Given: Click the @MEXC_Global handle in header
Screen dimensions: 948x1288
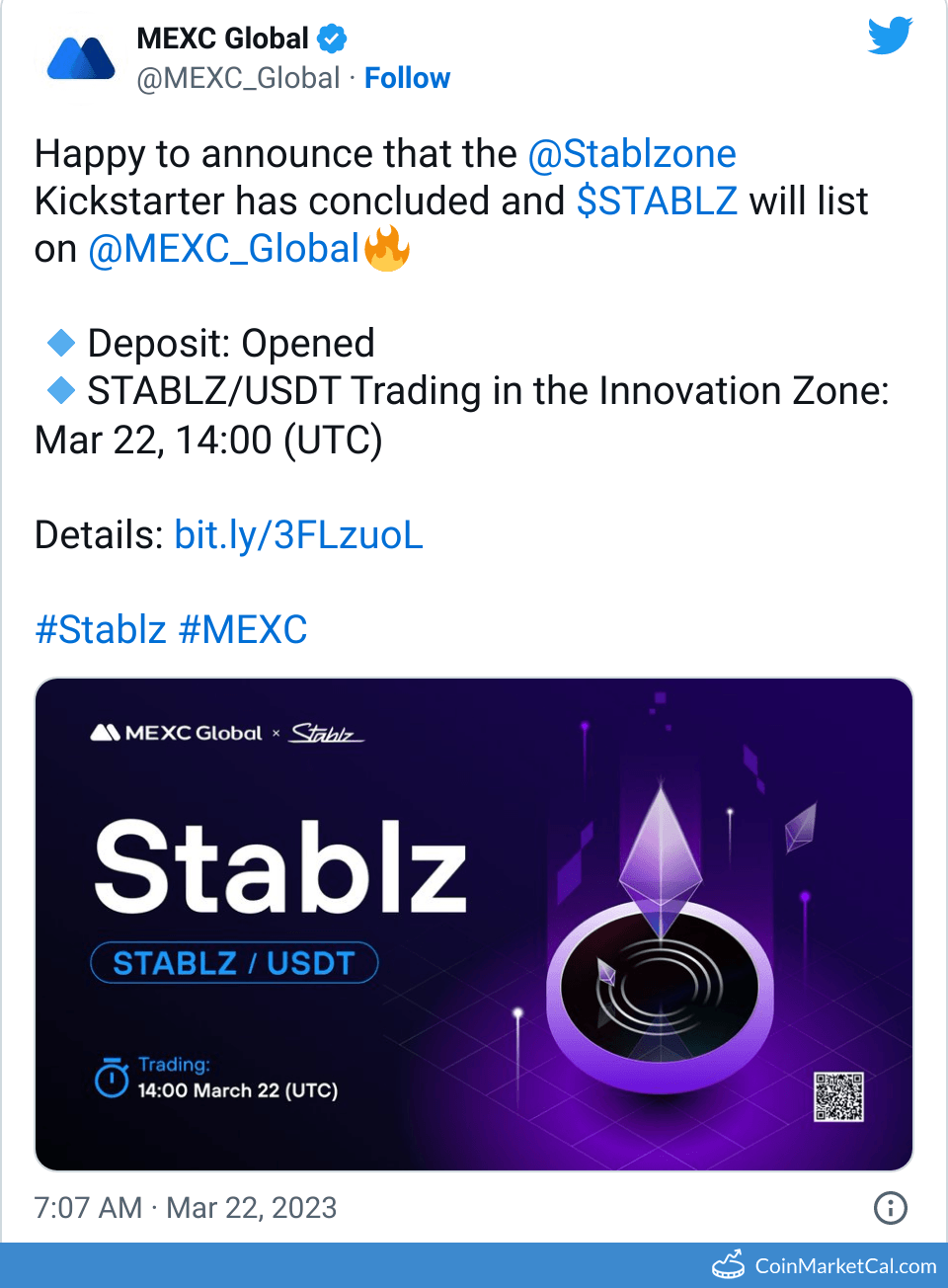Looking at the screenshot, I should [238, 78].
